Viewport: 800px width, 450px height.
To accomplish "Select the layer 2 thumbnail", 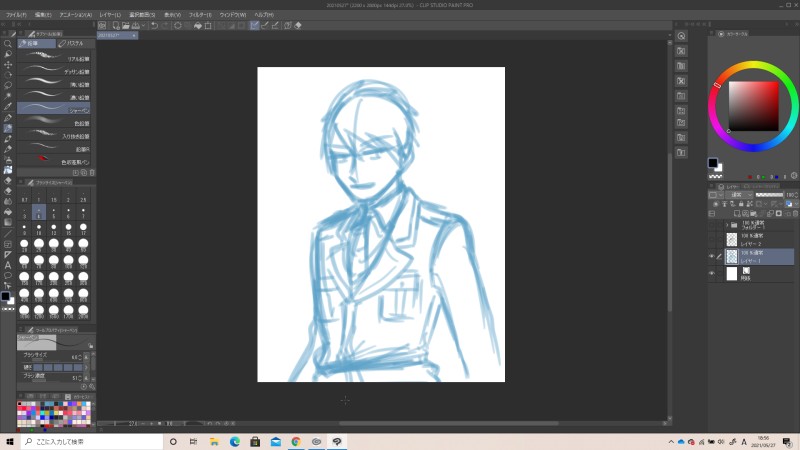I will pyautogui.click(x=732, y=240).
